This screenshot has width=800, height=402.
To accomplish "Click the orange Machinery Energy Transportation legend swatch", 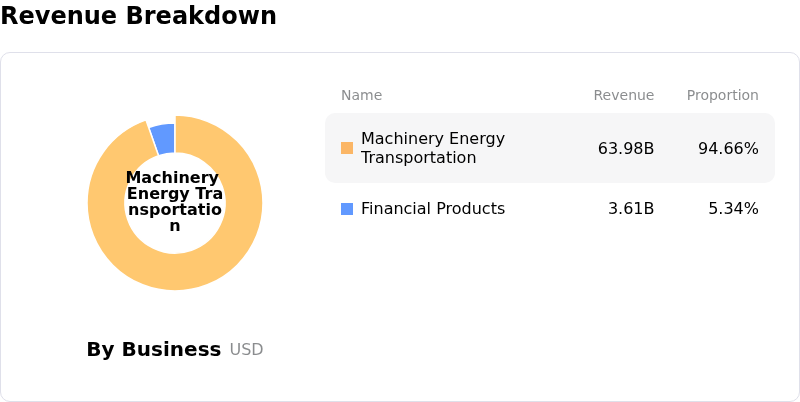I will click(347, 148).
